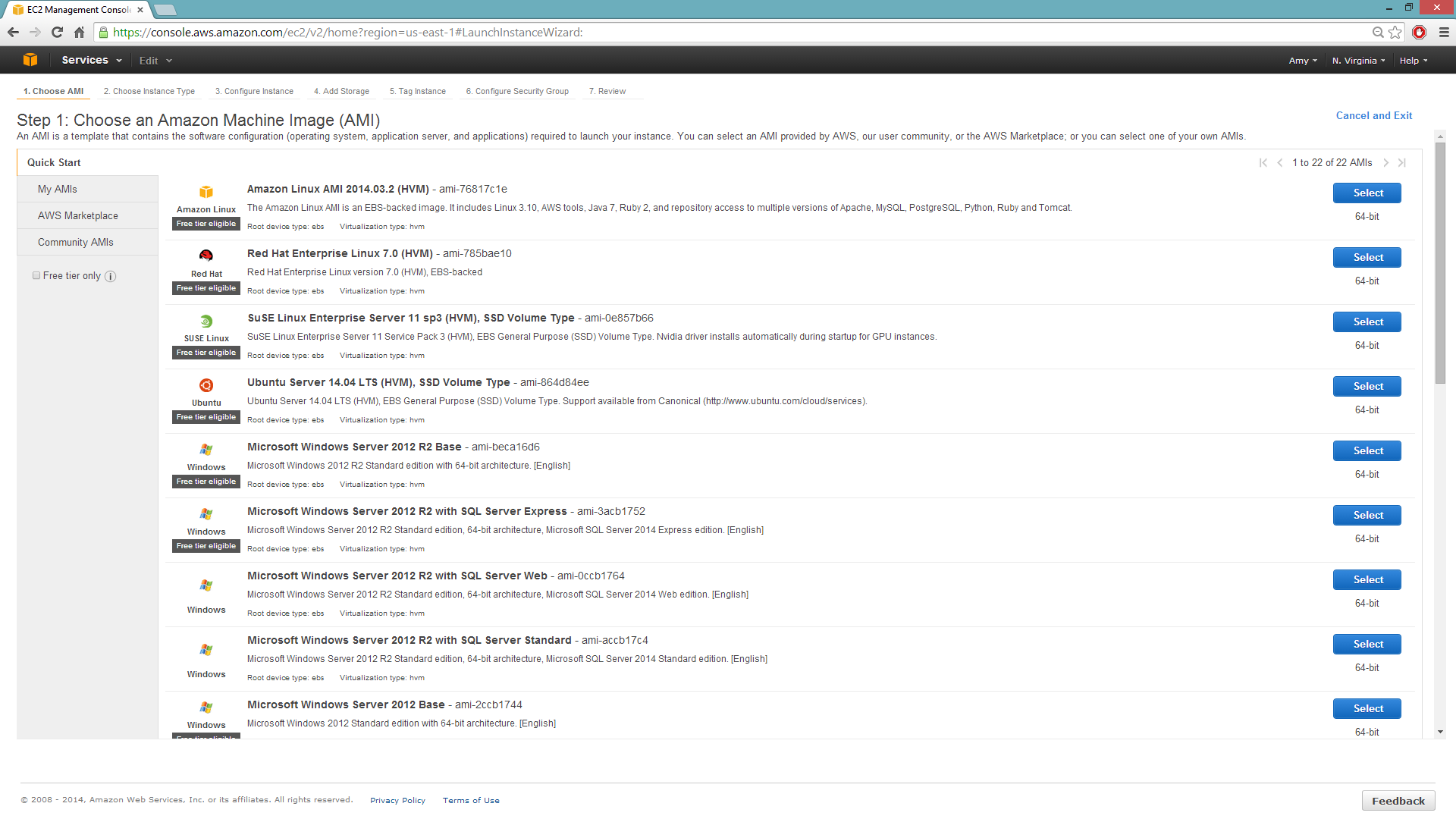Click the browser refresh icon

click(56, 32)
